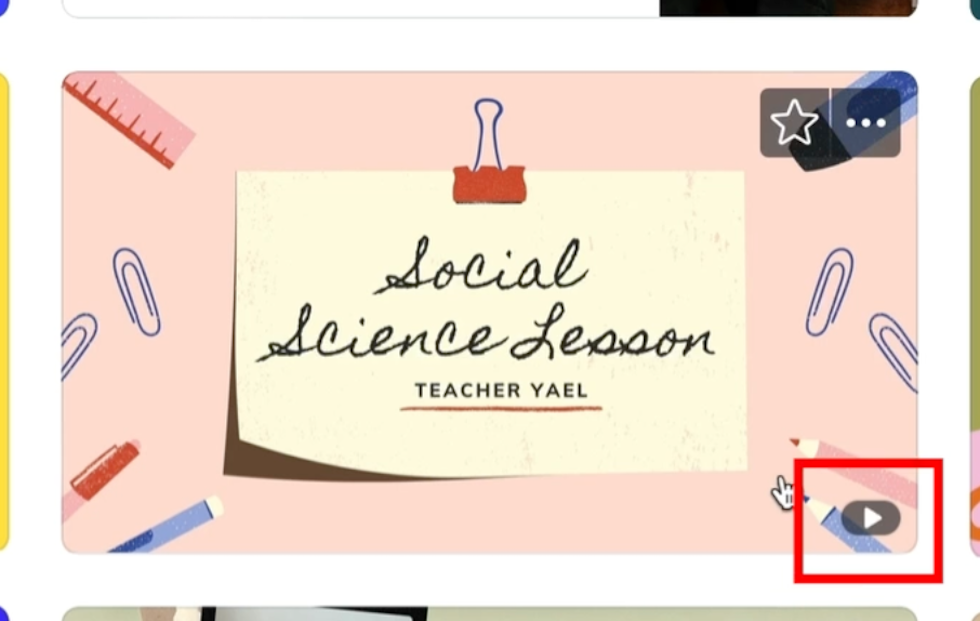Image resolution: width=980 pixels, height=621 pixels.
Task: Click the TEACHER YAEL subtitle text
Action: tap(501, 390)
